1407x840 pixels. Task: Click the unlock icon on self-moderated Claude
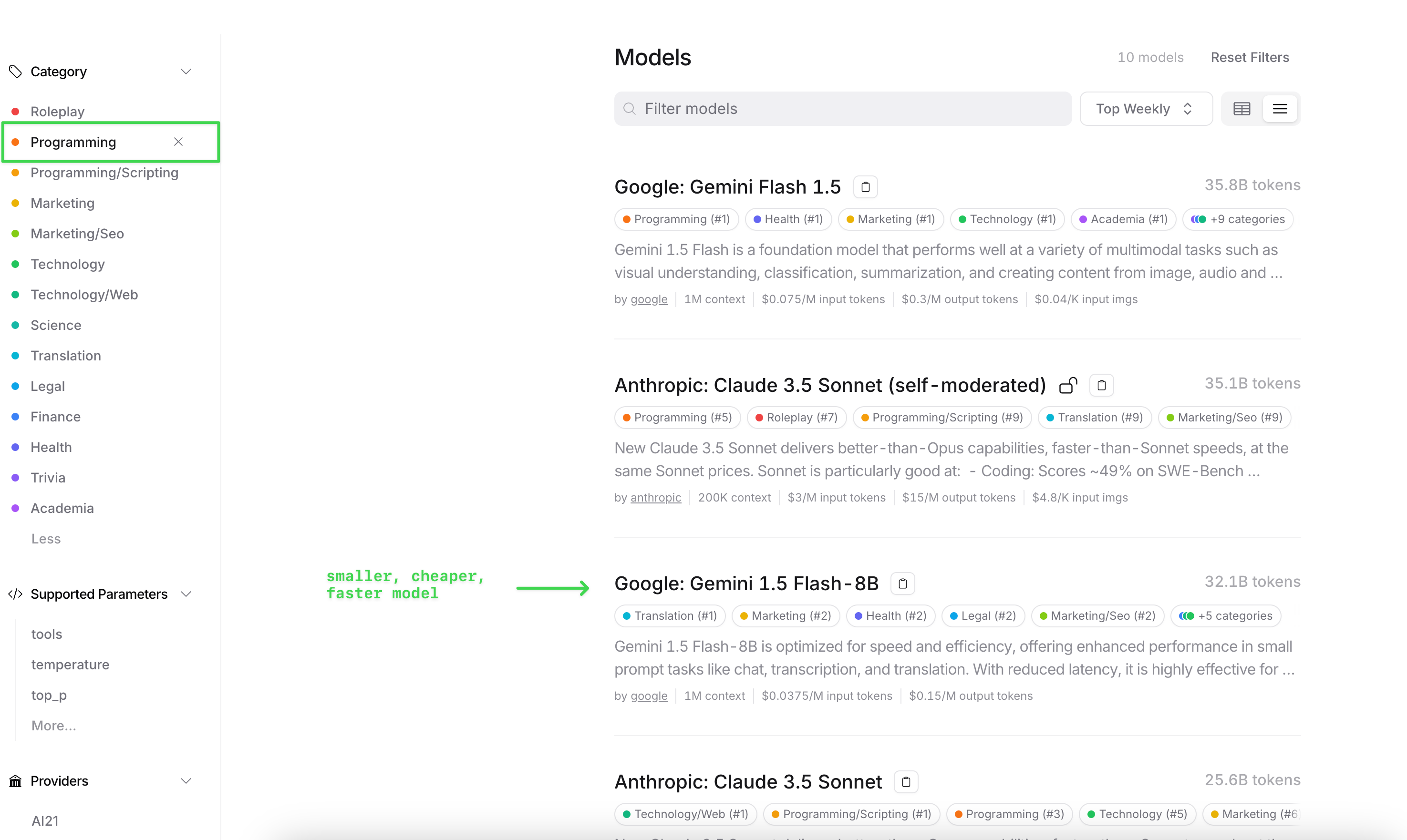coord(1068,386)
